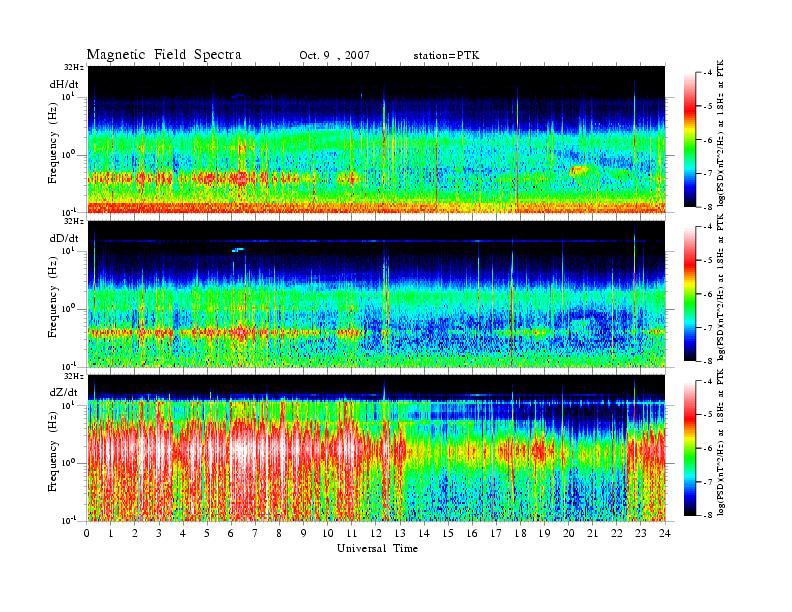Click the dH/dt spectrogram plot

pos(377,139)
